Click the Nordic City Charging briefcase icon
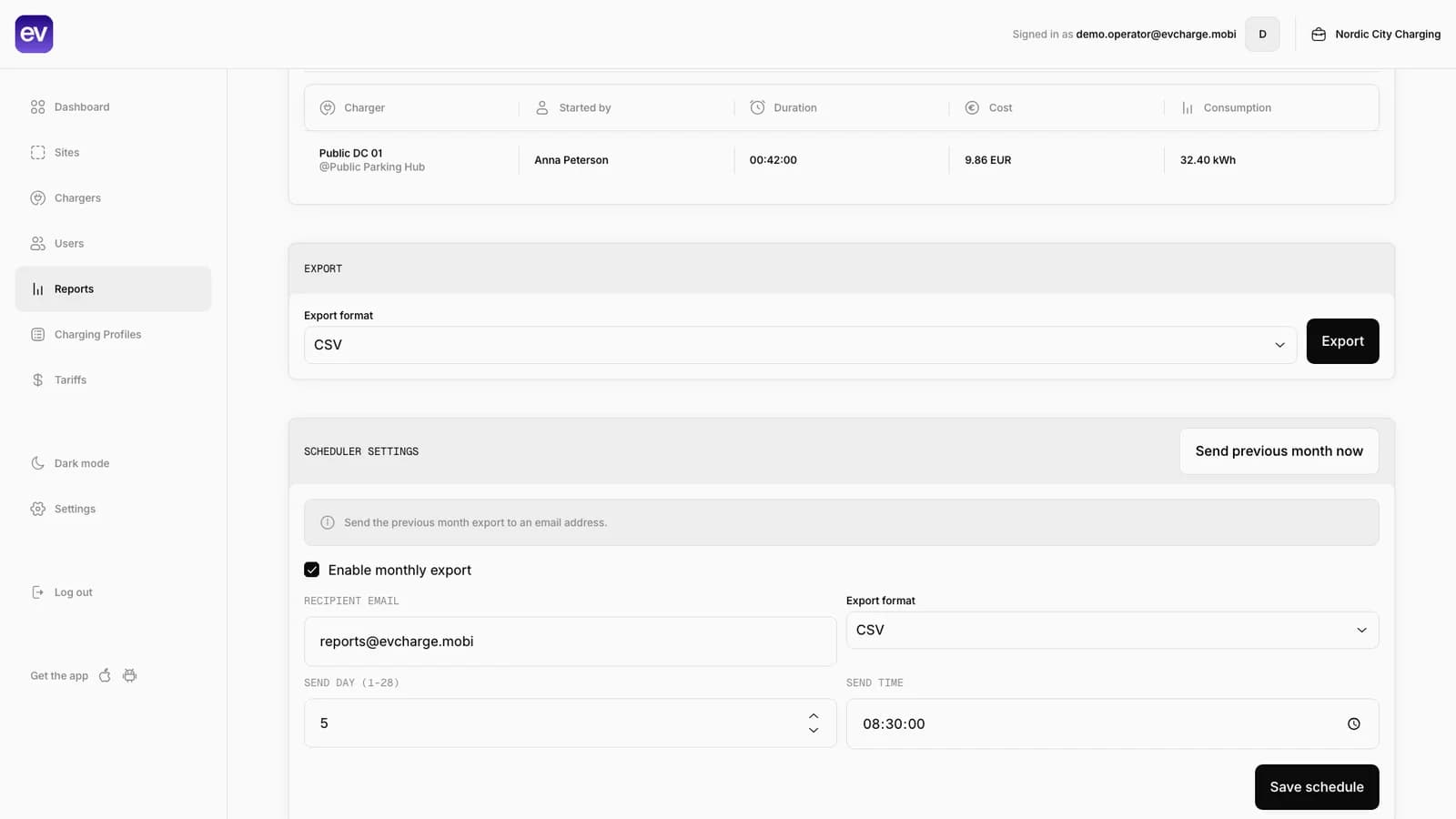This screenshot has width=1456, height=819. [1319, 35]
